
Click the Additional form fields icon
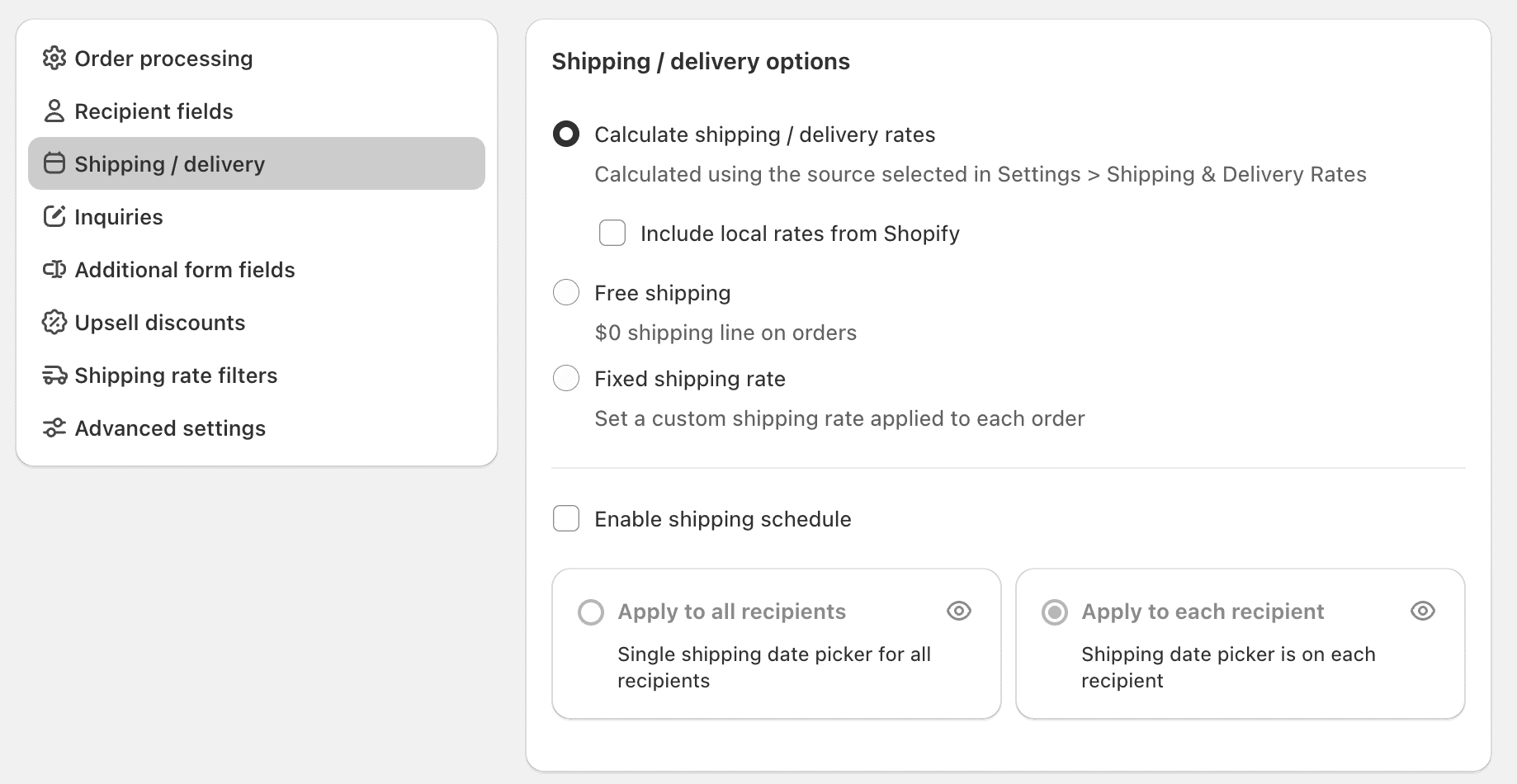(x=54, y=270)
